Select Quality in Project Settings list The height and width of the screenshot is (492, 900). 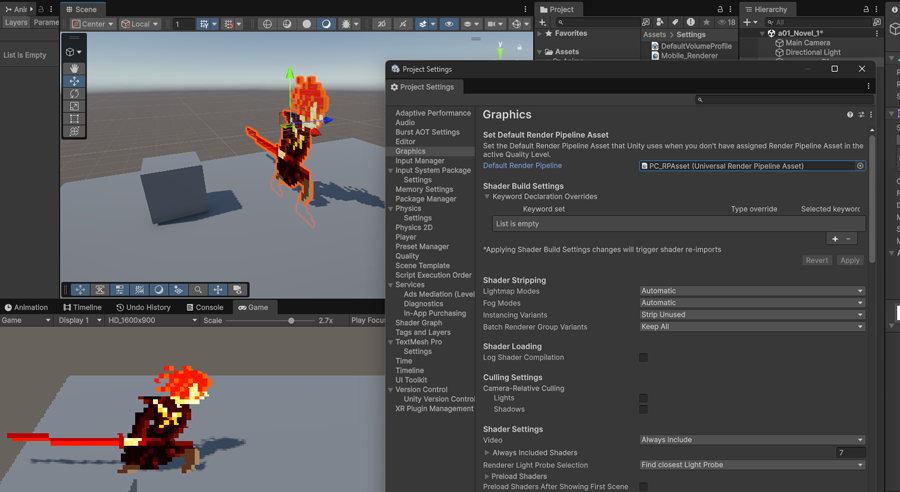point(407,256)
